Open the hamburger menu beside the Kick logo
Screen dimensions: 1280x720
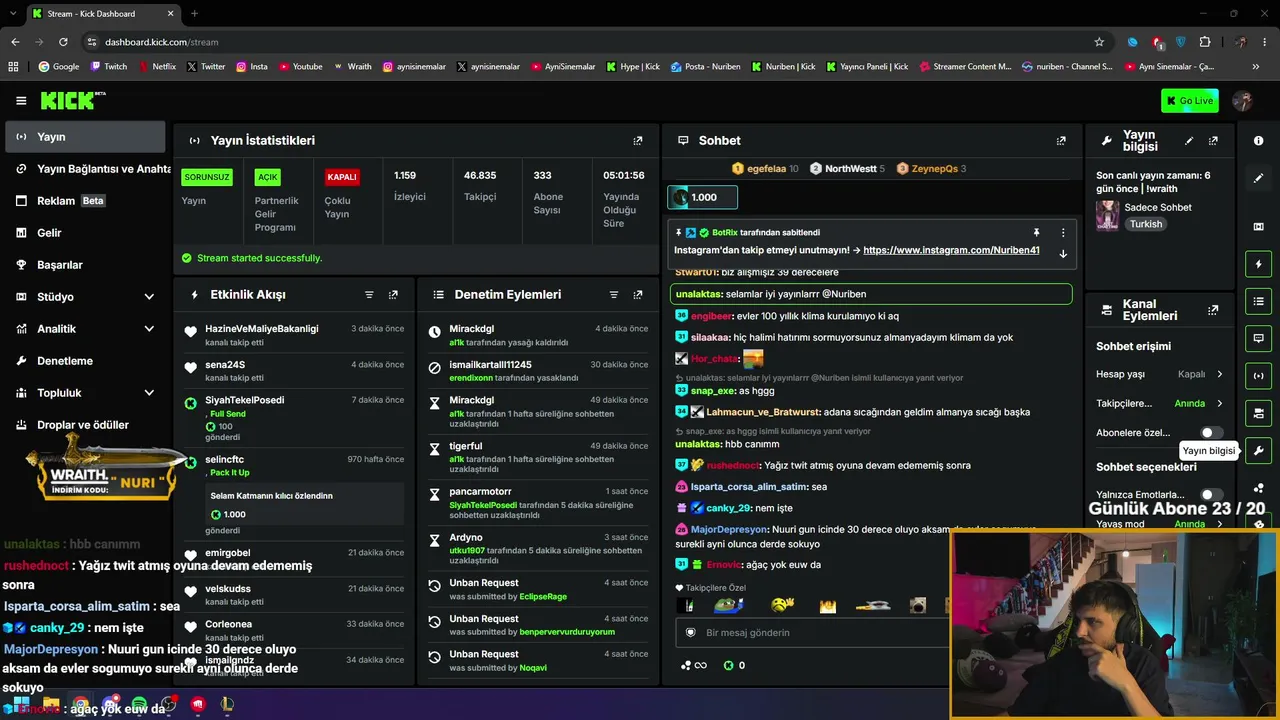pyautogui.click(x=21, y=100)
